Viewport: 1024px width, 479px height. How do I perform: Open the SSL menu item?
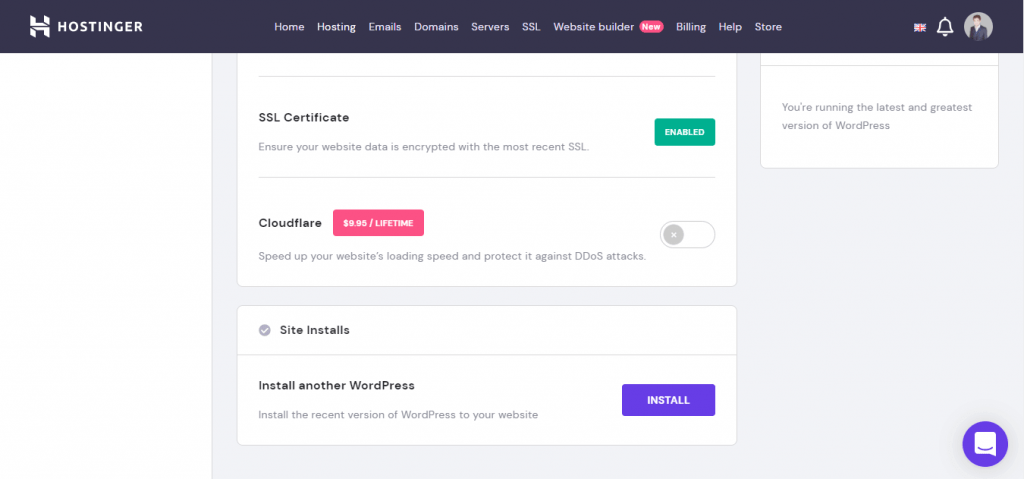coord(531,27)
